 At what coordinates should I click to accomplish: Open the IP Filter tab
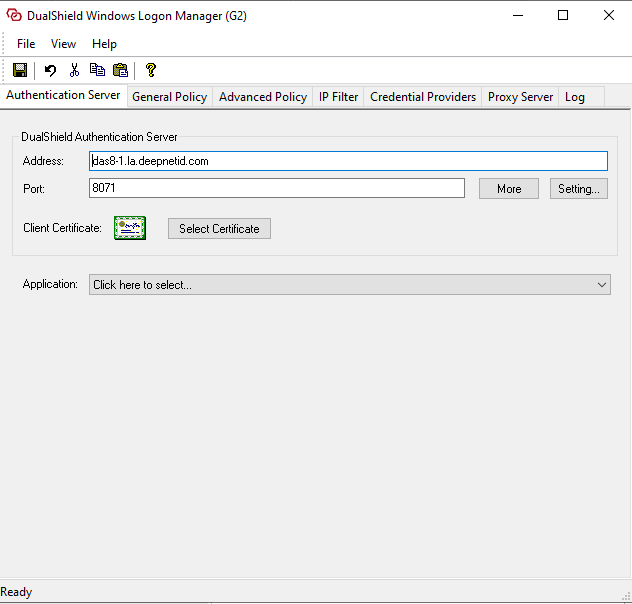pos(338,97)
